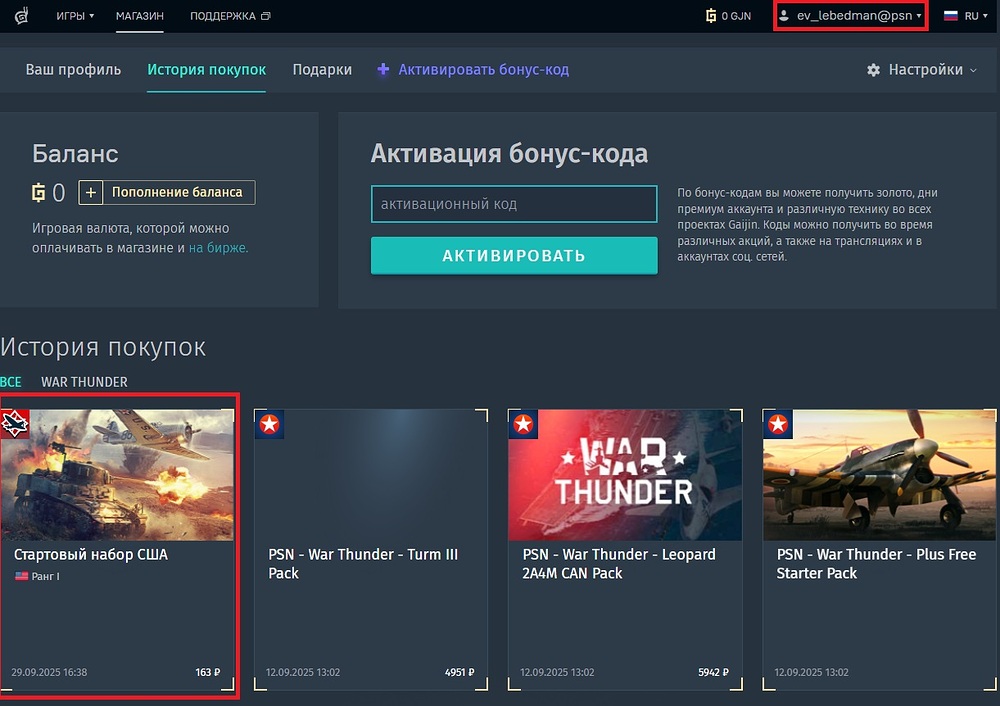Click the star badge on Plus Free Starter Pack
1000x706 pixels.
(778, 424)
